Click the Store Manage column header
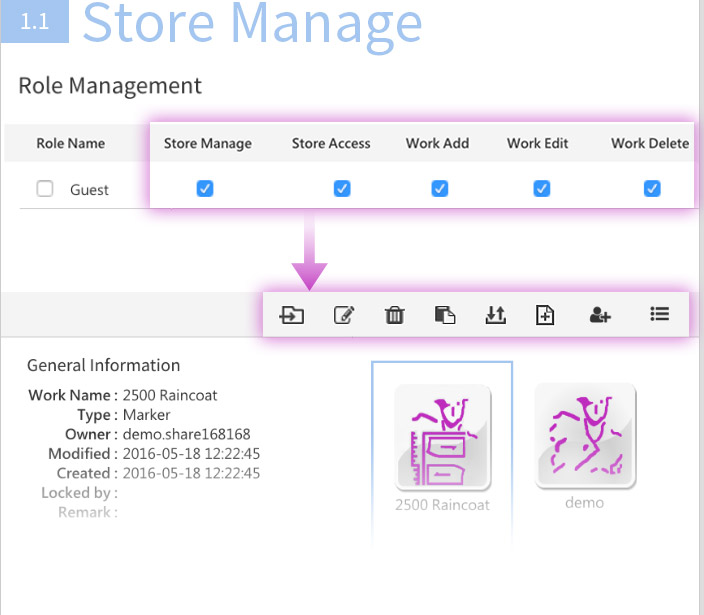This screenshot has height=615, width=704. coord(208,143)
